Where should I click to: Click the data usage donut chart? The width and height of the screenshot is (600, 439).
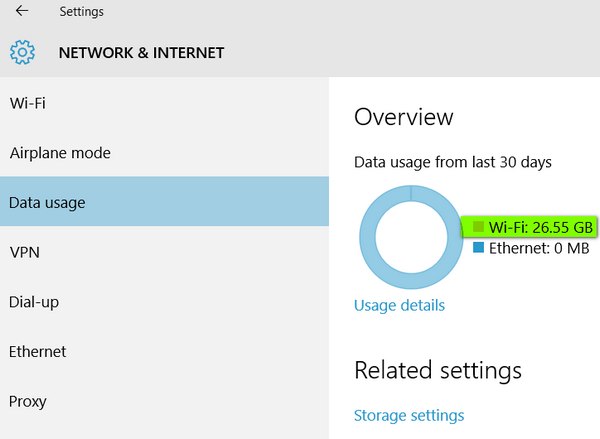tap(411, 237)
